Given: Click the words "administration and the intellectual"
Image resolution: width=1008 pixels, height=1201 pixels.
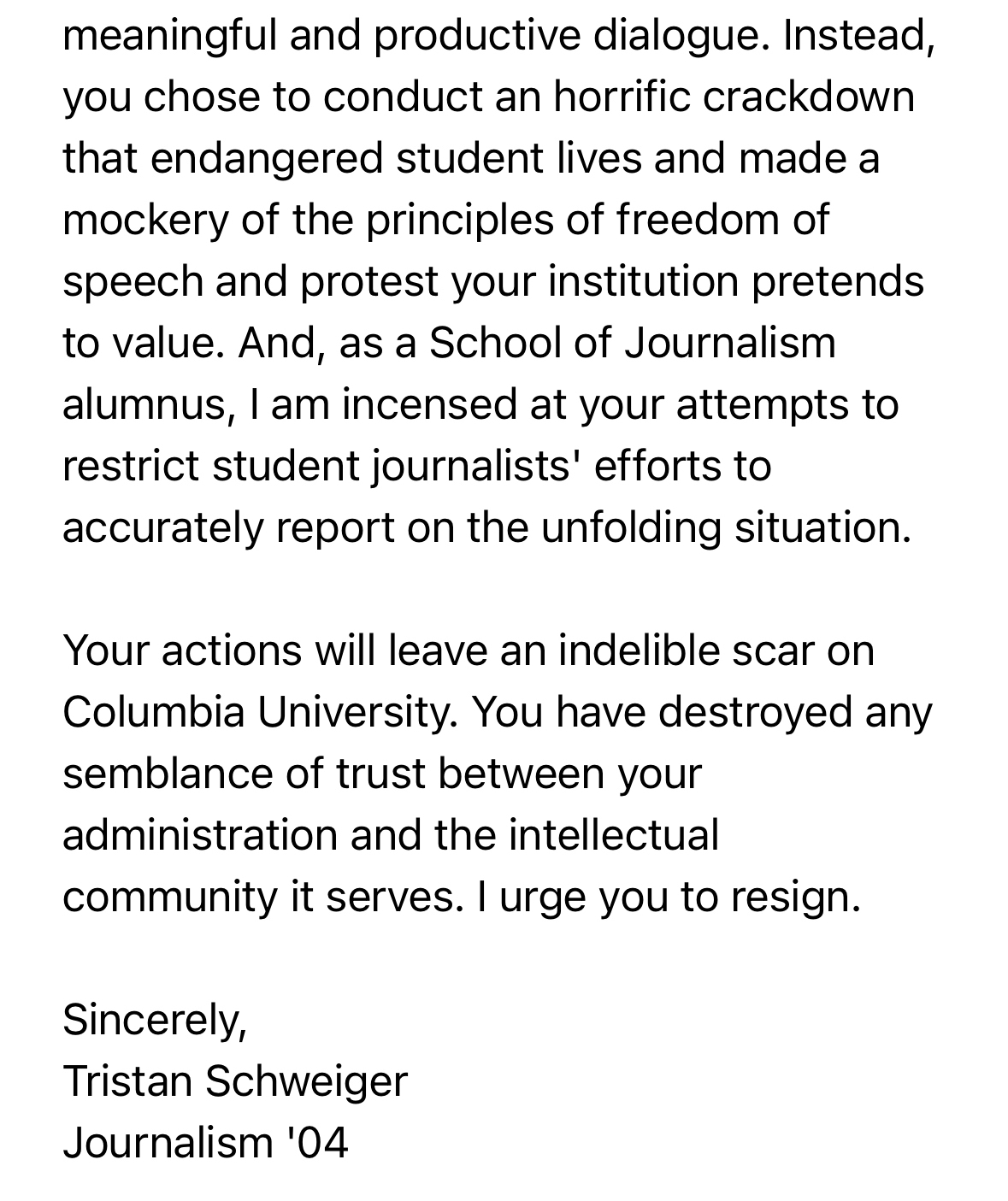Looking at the screenshot, I should 391,835.
